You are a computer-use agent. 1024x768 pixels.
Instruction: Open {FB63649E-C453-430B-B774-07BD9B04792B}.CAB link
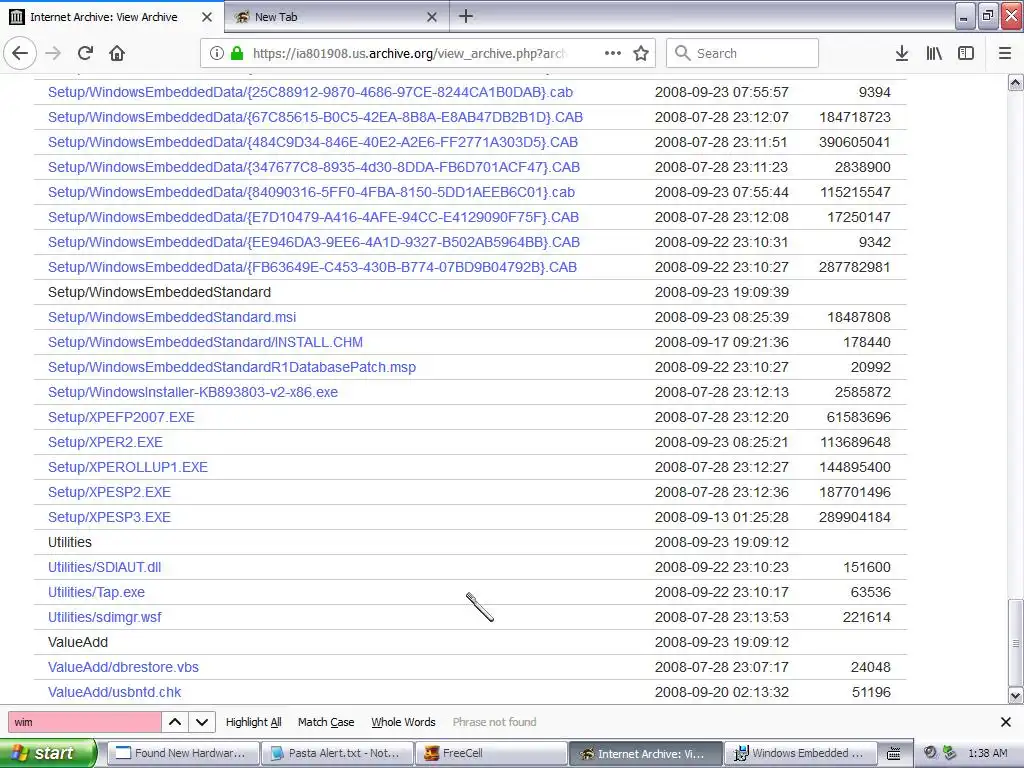tap(312, 267)
